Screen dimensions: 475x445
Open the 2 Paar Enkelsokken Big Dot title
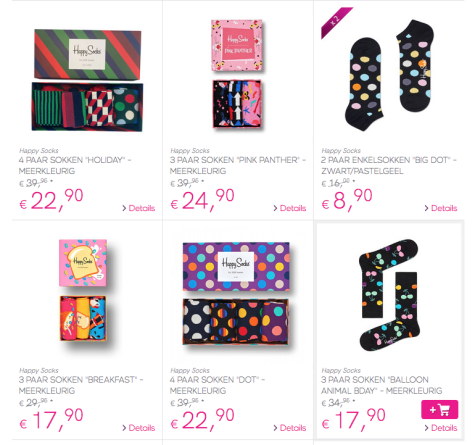[389, 166]
